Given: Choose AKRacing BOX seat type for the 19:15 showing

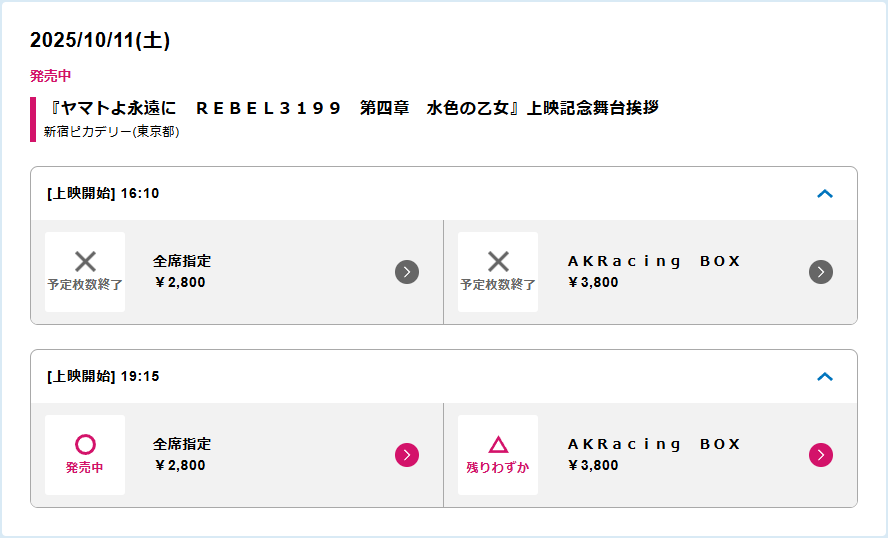Looking at the screenshot, I should (x=654, y=444).
